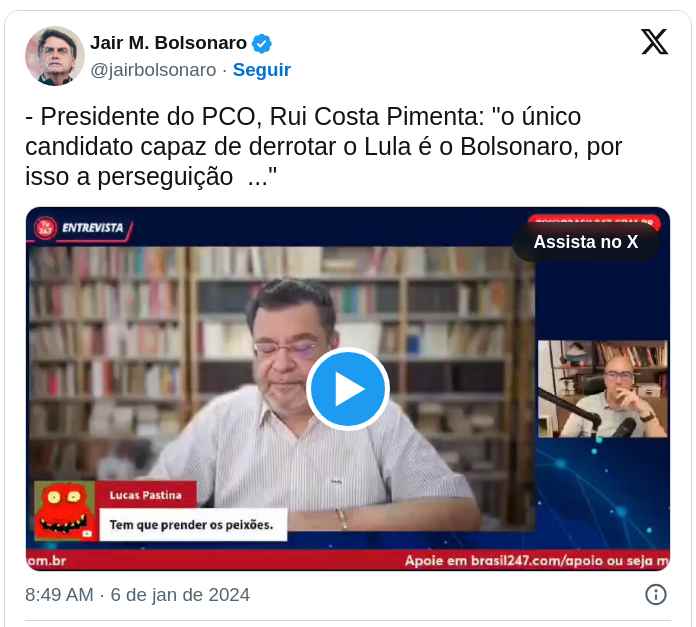Click the interviewer webcam inset
This screenshot has width=696, height=627.
coord(602,389)
